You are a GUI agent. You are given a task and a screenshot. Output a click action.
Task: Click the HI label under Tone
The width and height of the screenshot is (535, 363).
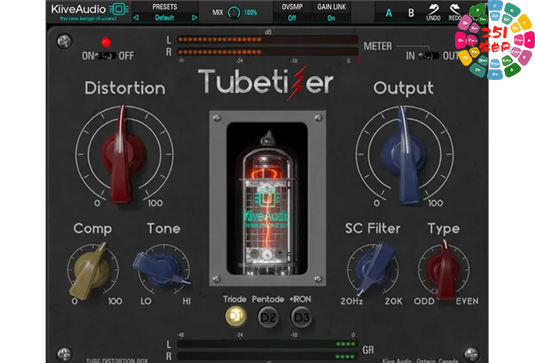pyautogui.click(x=187, y=301)
